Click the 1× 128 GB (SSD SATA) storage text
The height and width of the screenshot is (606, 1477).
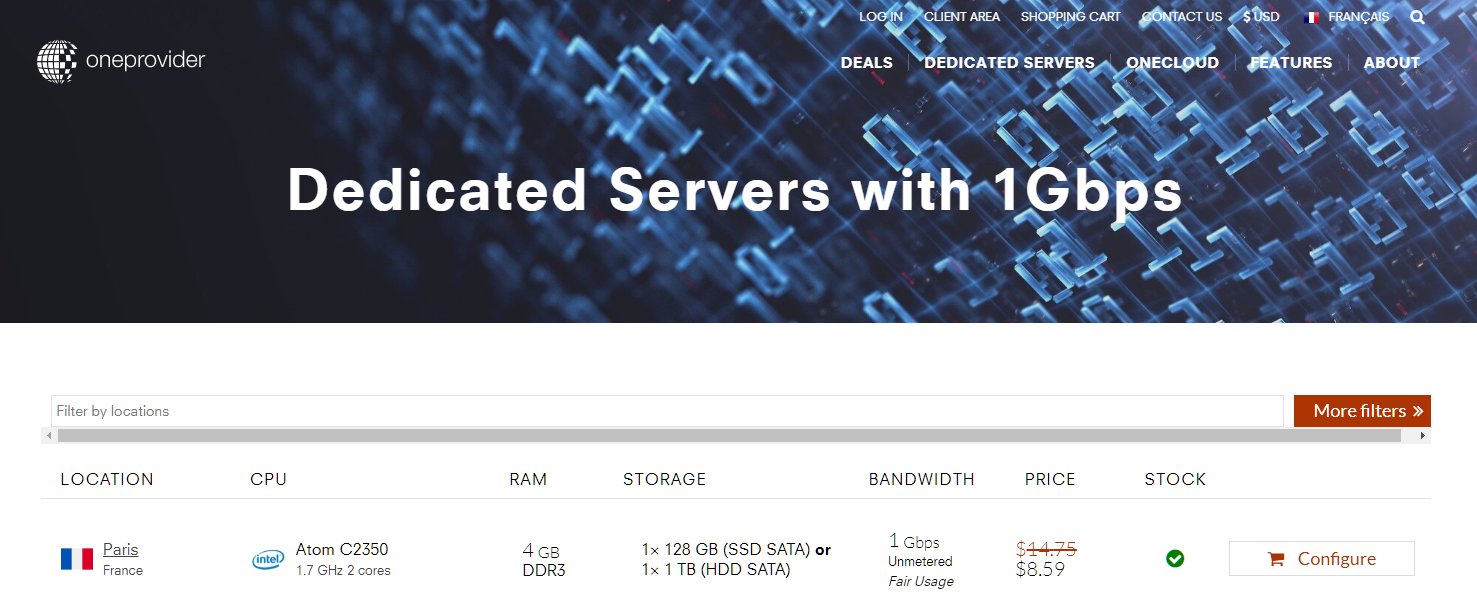click(x=726, y=550)
